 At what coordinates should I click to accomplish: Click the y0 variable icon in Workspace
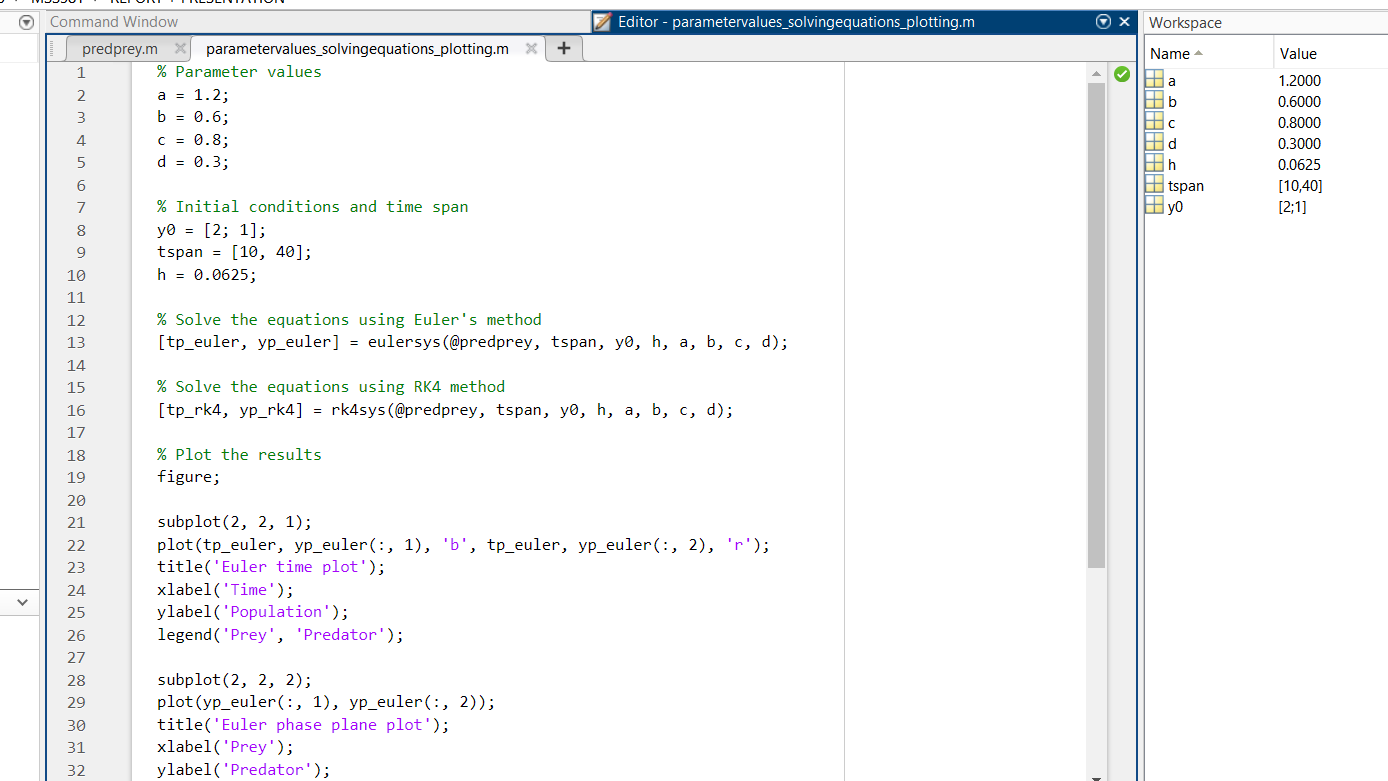tap(1155, 206)
